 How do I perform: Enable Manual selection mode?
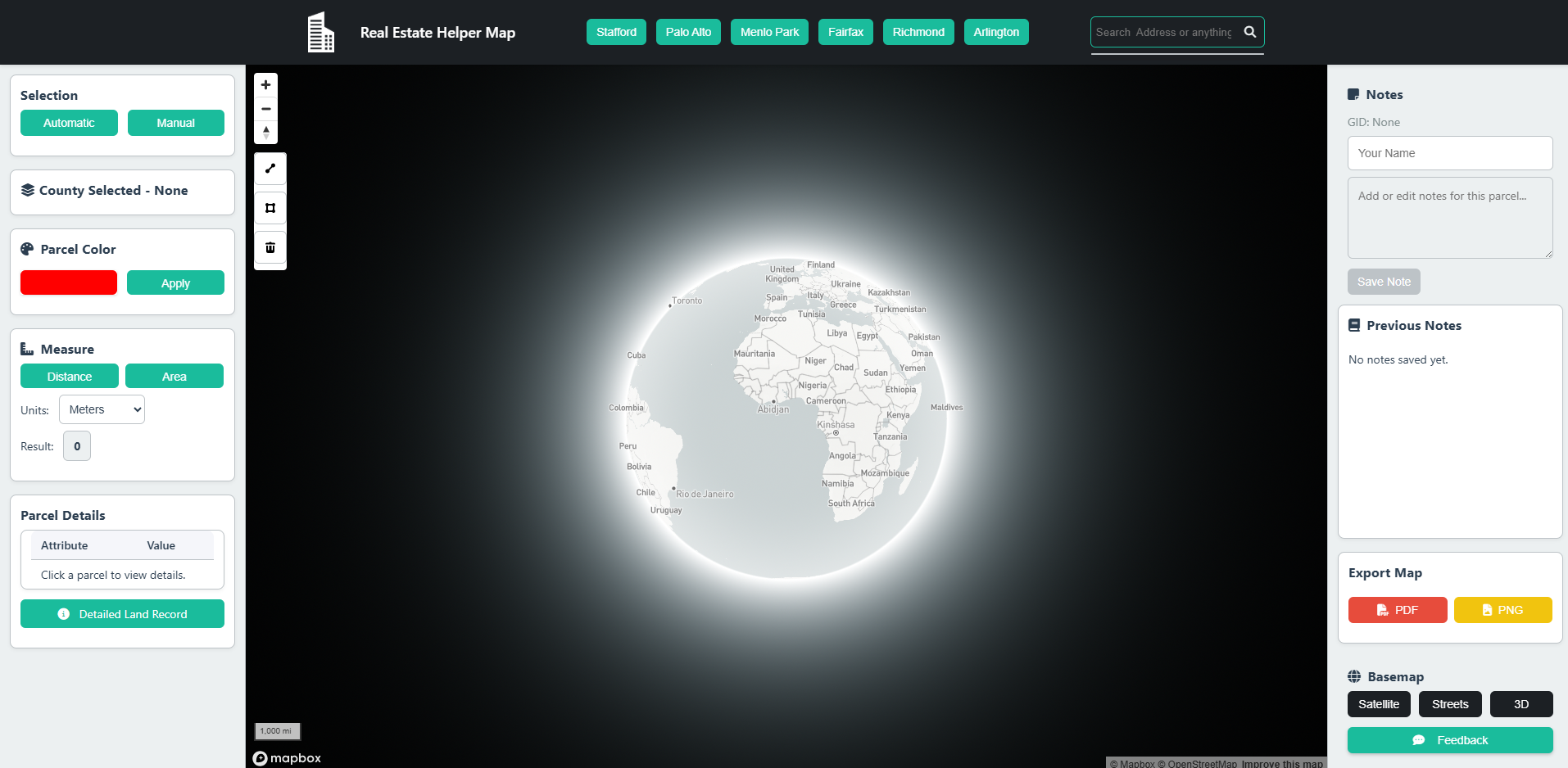click(175, 122)
